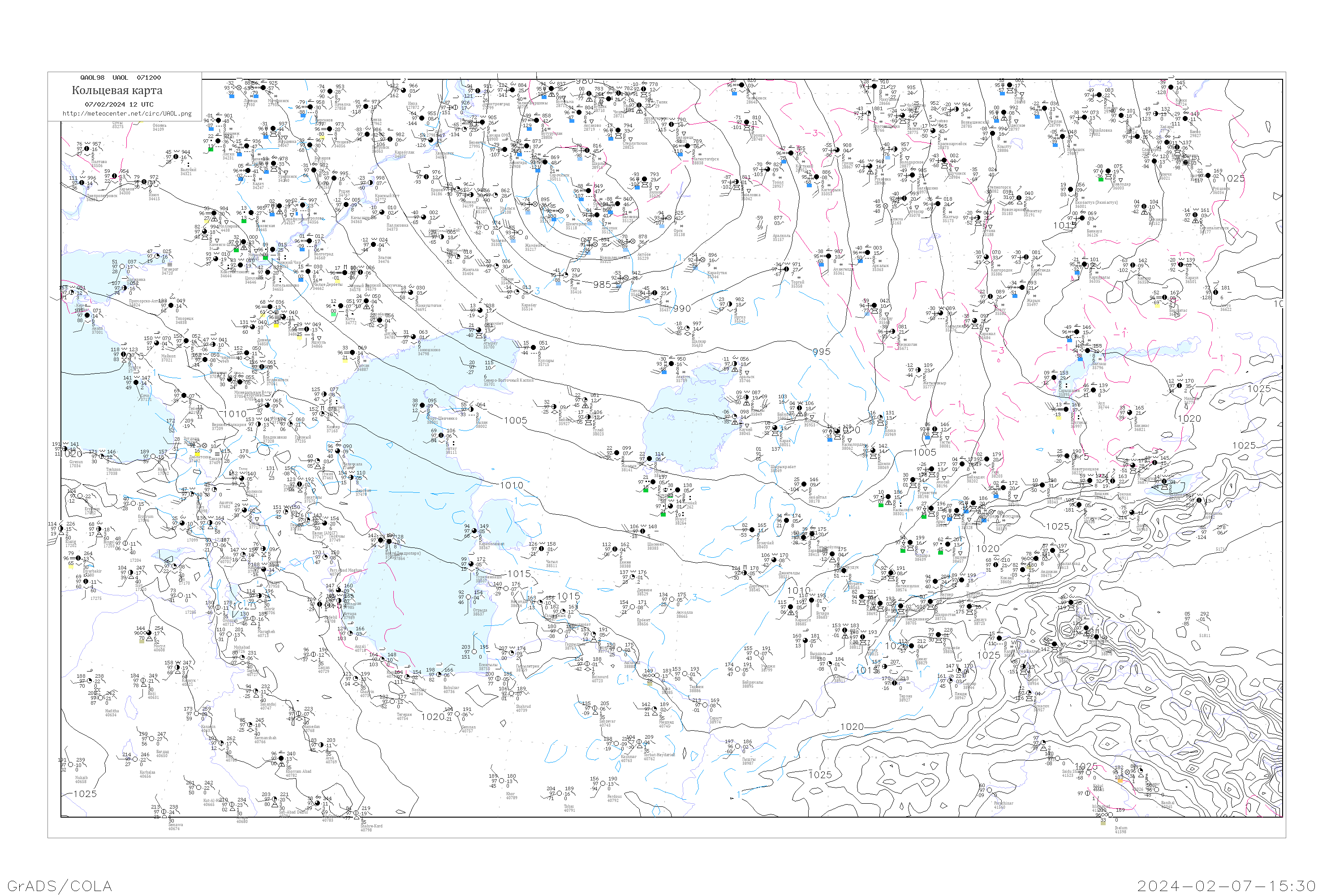Click the Волгоград 34560 station label
The height and width of the screenshot is (896, 1344).
[324, 256]
